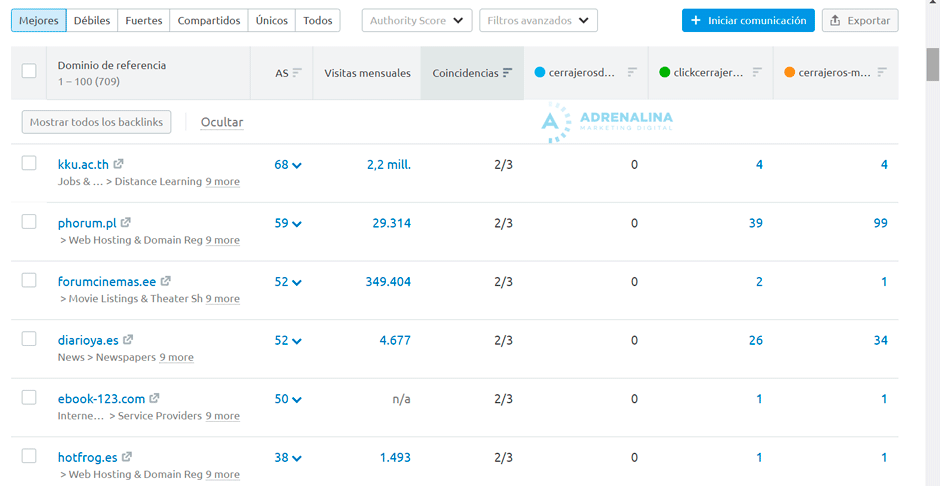Screen dimensions: 940x486
Task: Check the hotfrog.es row checkbox
Action: tap(29, 456)
